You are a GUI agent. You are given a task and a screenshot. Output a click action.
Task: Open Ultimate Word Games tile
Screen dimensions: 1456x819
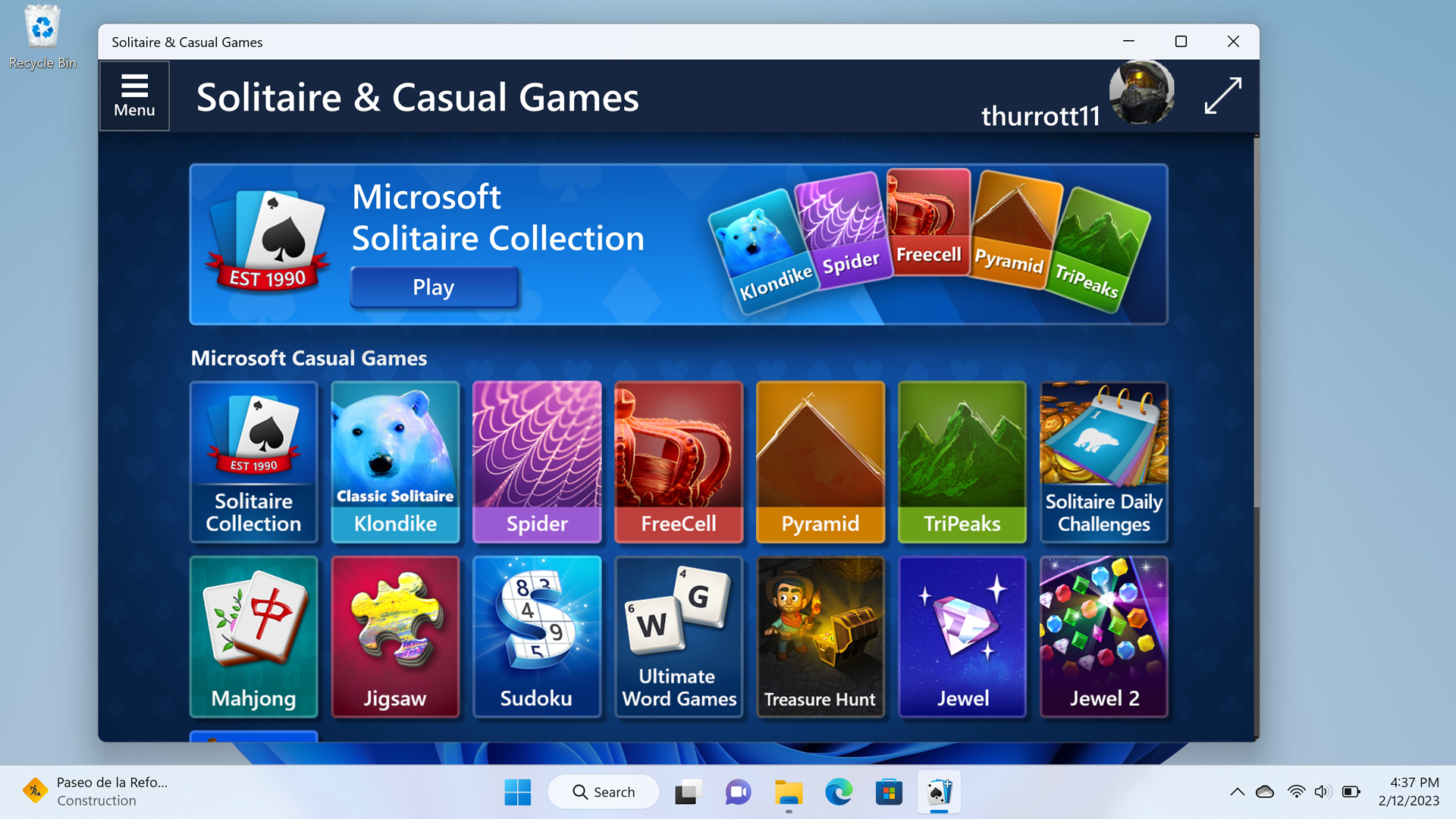click(679, 637)
